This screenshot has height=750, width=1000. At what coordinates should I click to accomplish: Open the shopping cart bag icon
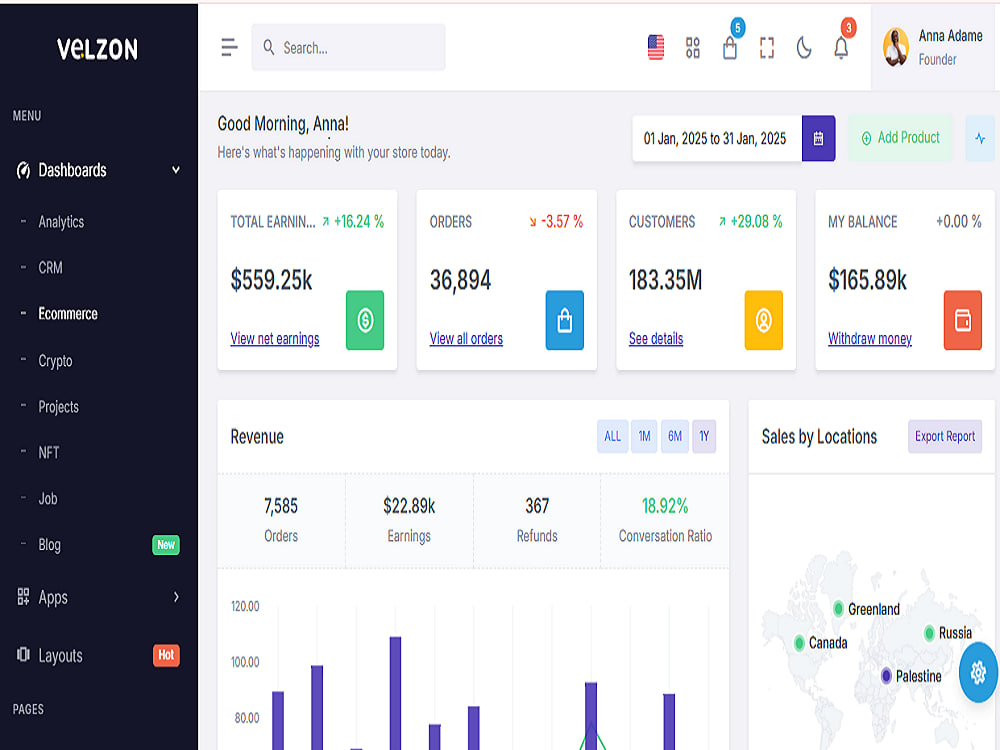(730, 48)
